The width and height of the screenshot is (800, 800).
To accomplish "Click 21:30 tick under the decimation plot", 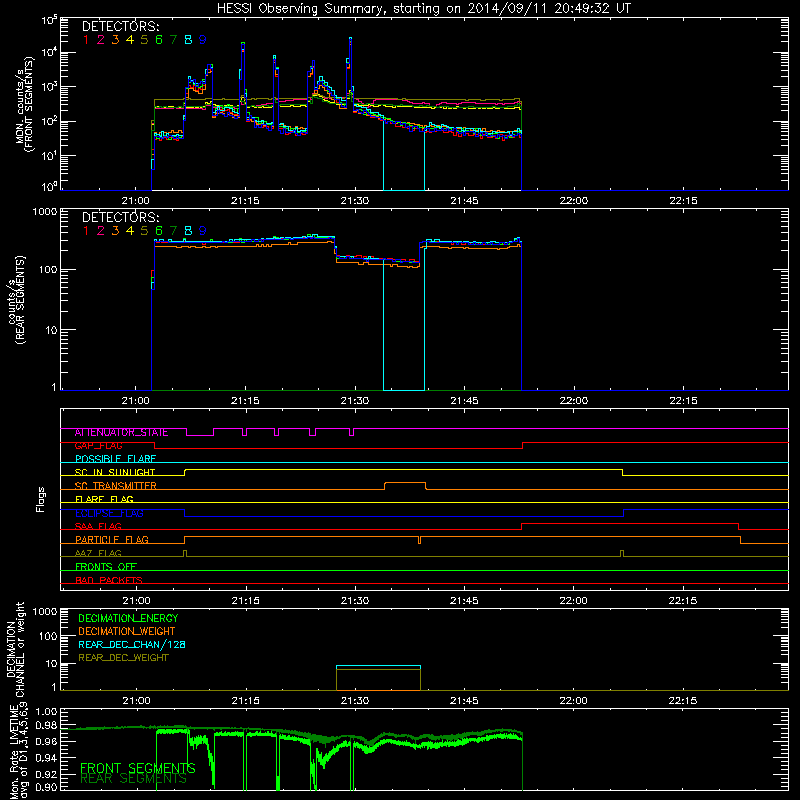I will point(355,701).
